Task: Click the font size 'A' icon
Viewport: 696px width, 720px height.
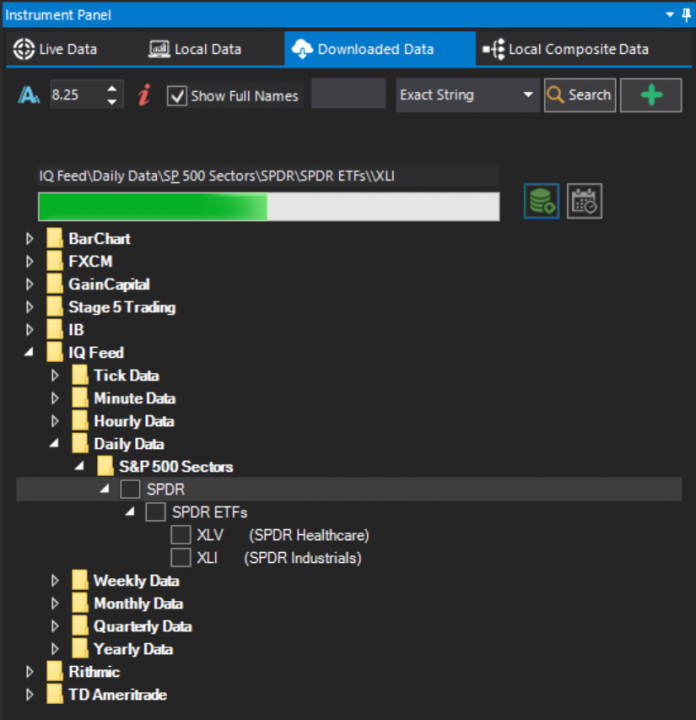Action: tap(28, 96)
